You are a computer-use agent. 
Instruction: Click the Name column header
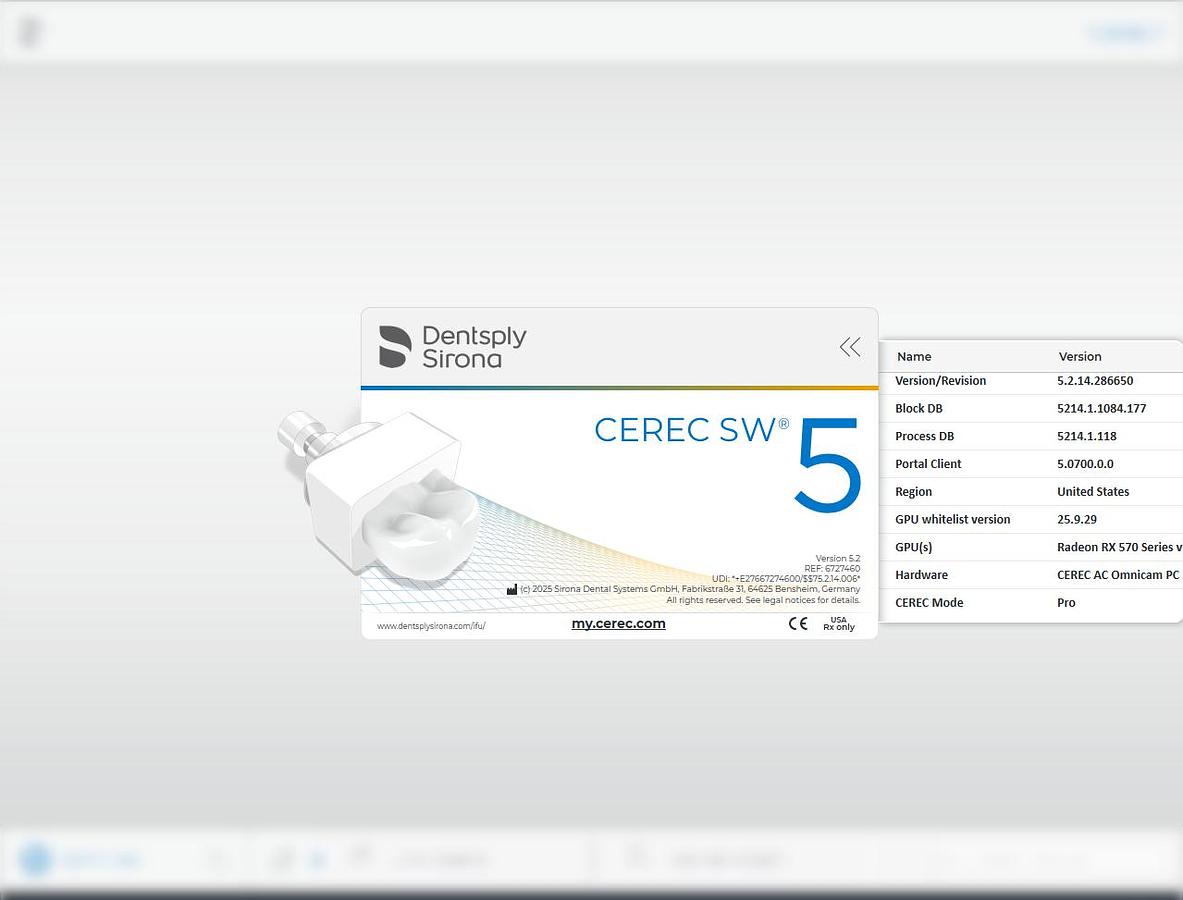[914, 357]
